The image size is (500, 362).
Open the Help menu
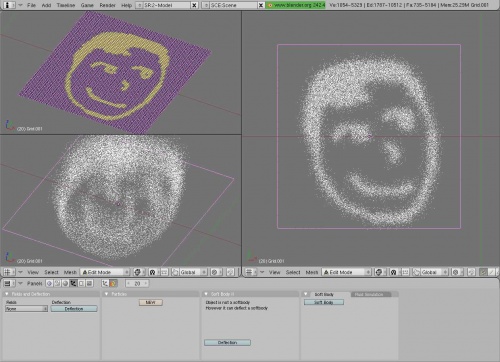(x=126, y=5)
